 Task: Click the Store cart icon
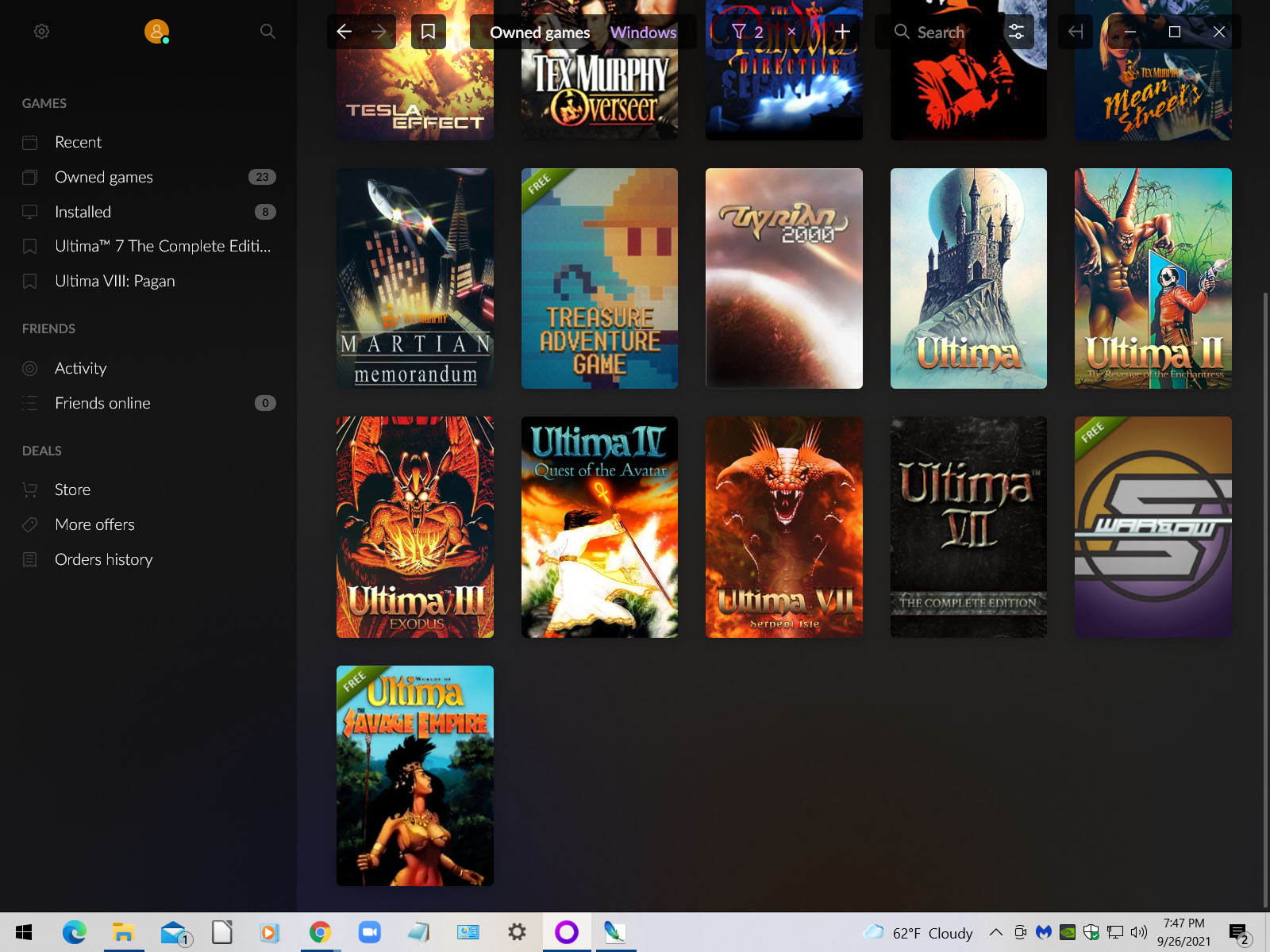(30, 489)
